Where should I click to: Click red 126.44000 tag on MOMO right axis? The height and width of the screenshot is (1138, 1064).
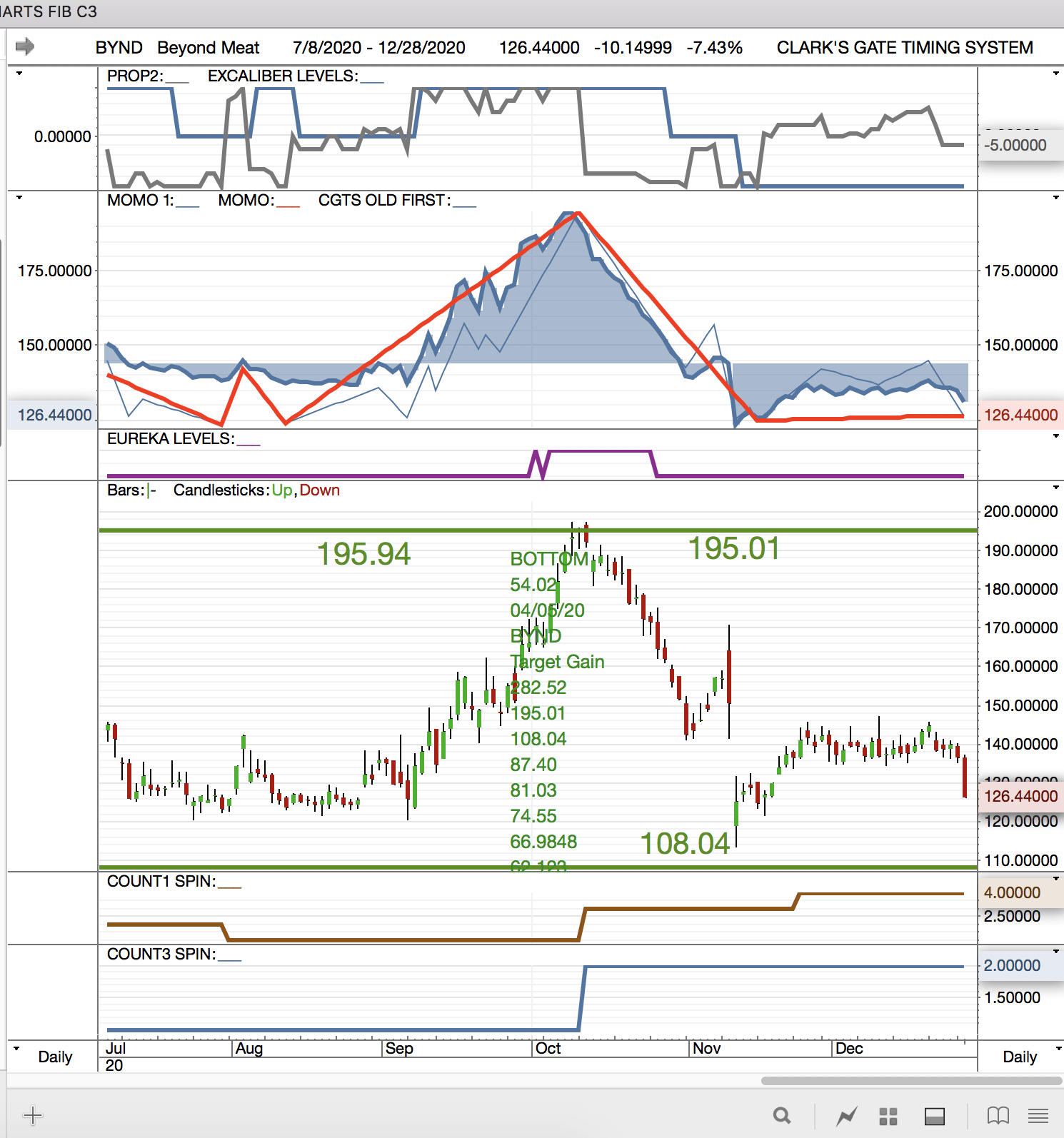[1021, 415]
